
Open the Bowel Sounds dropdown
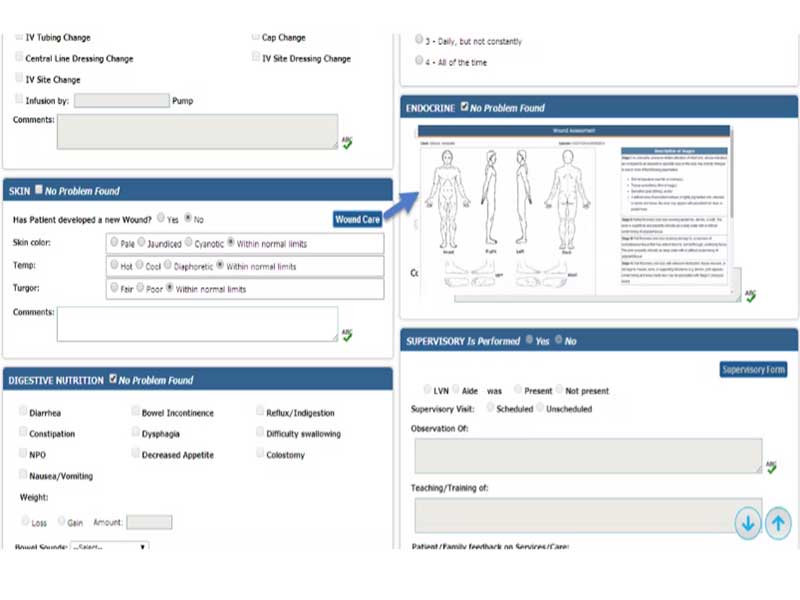click(110, 546)
